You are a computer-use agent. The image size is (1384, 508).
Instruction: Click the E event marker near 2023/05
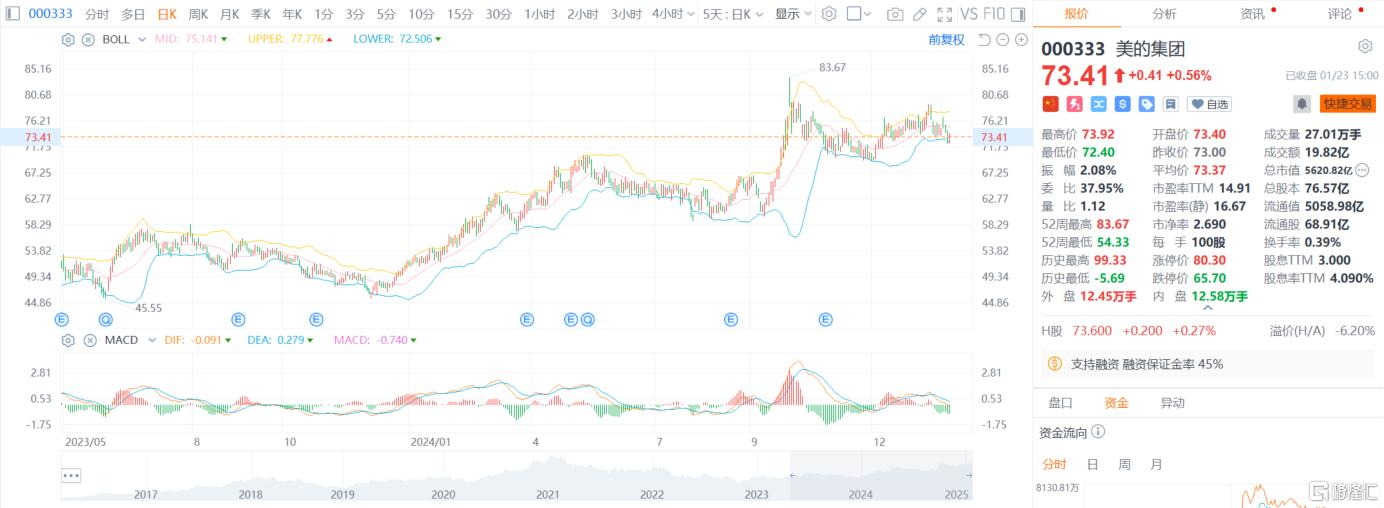click(x=62, y=319)
